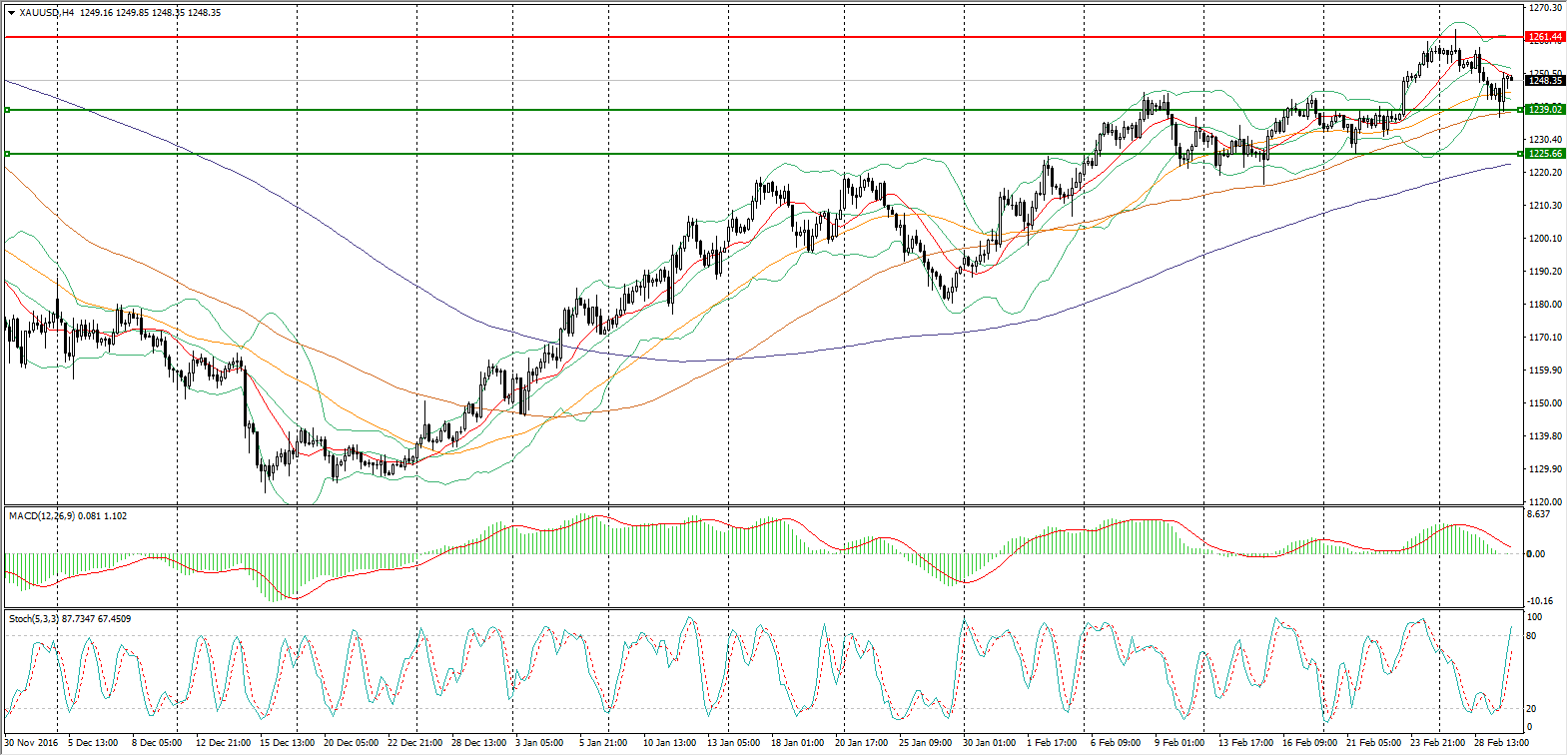Click the 5 Dec 13:00 time label
The height and width of the screenshot is (756, 1568).
pyautogui.click(x=93, y=743)
